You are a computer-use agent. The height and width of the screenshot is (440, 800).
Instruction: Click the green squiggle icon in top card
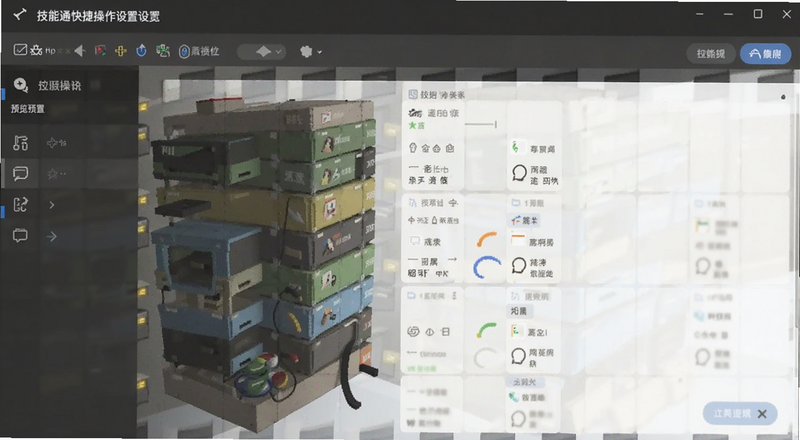516,148
